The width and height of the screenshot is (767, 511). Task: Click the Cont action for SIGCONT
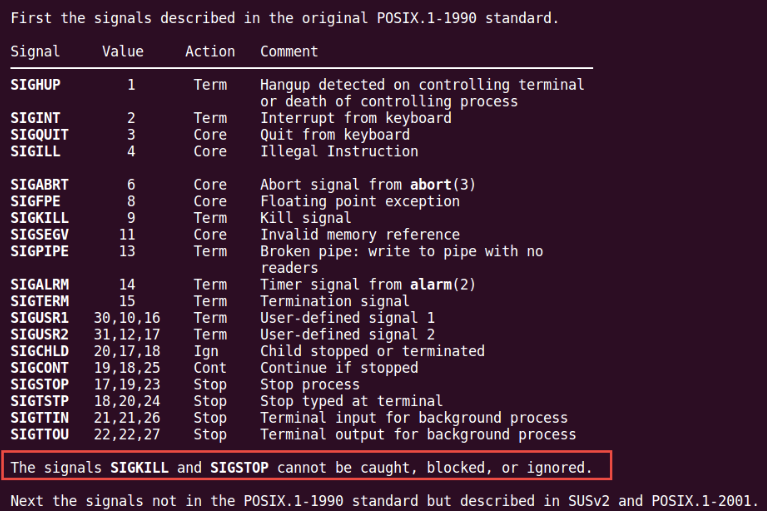coord(210,368)
